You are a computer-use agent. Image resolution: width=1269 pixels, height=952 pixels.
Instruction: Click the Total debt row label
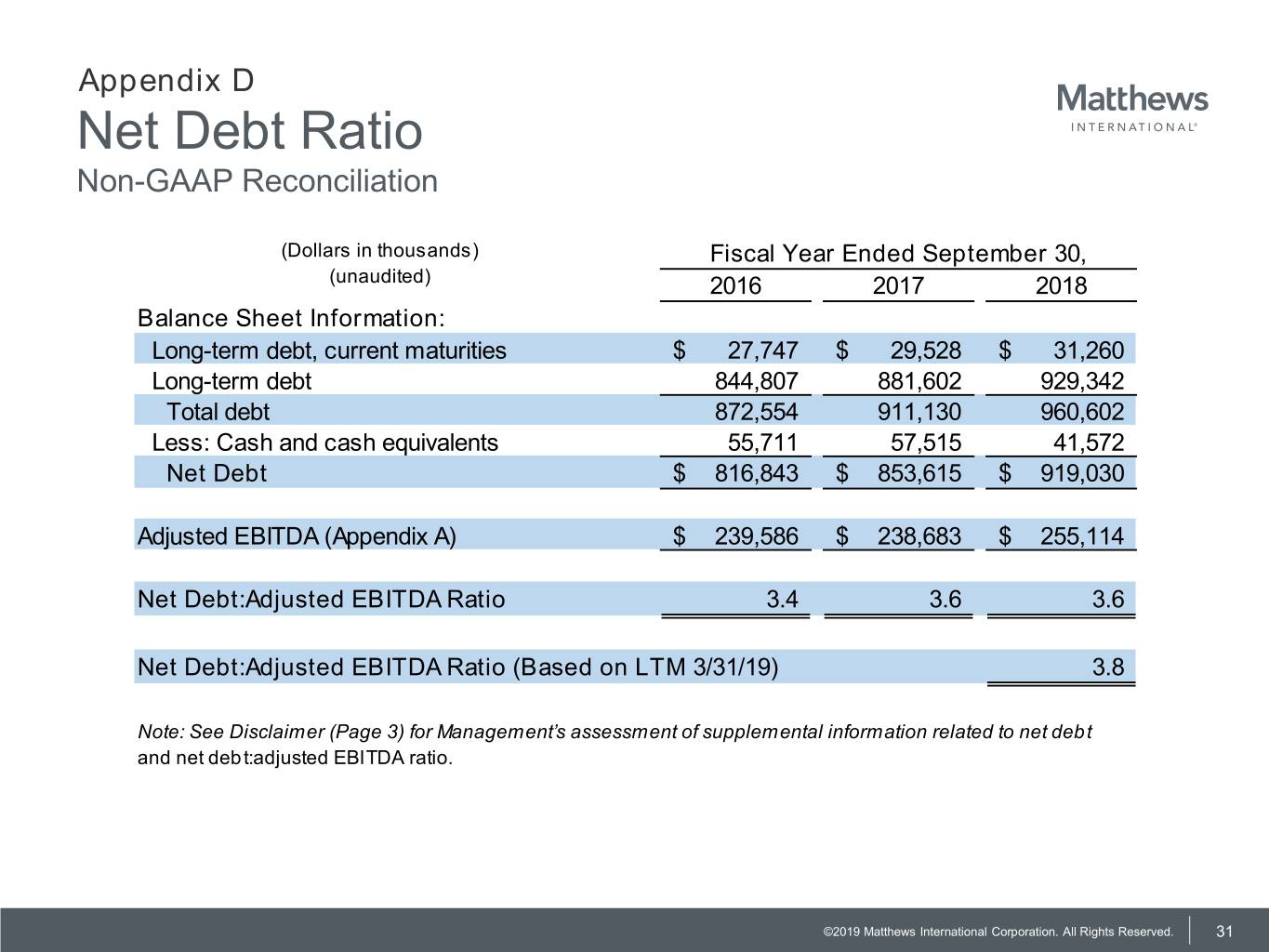218,412
